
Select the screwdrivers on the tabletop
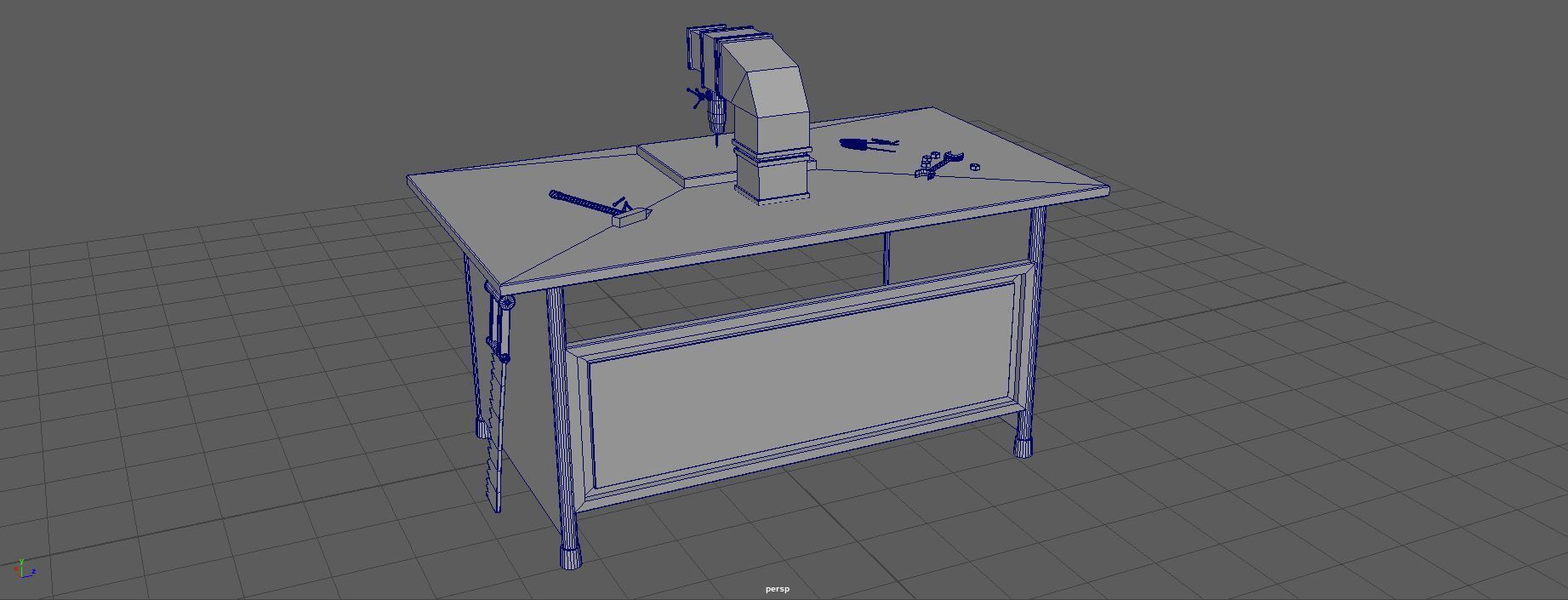pos(869,145)
